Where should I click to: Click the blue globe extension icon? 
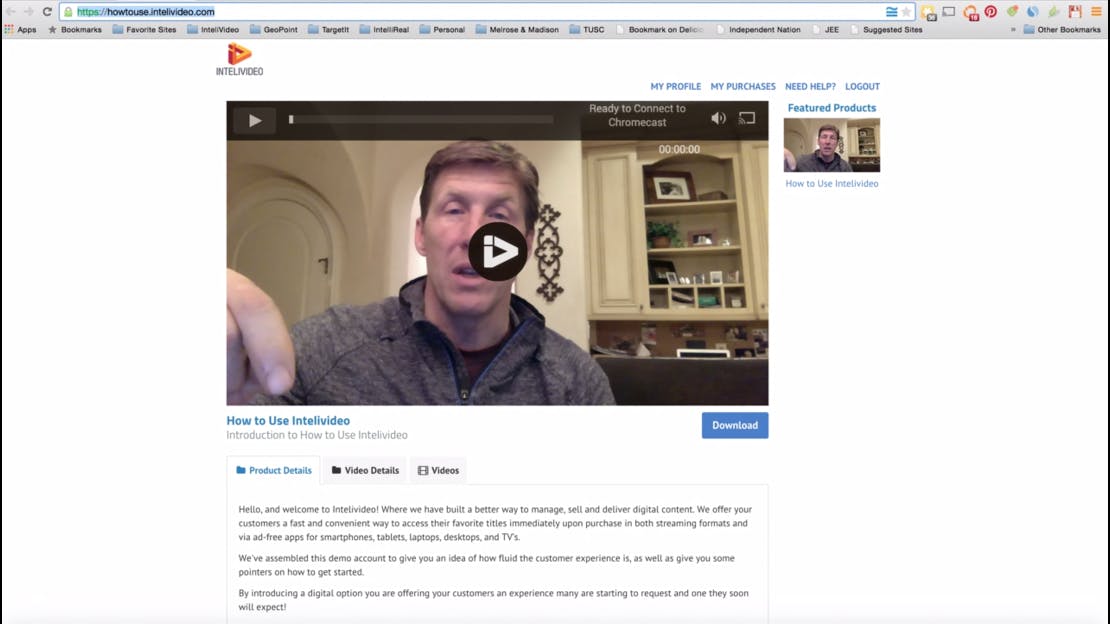[1033, 11]
